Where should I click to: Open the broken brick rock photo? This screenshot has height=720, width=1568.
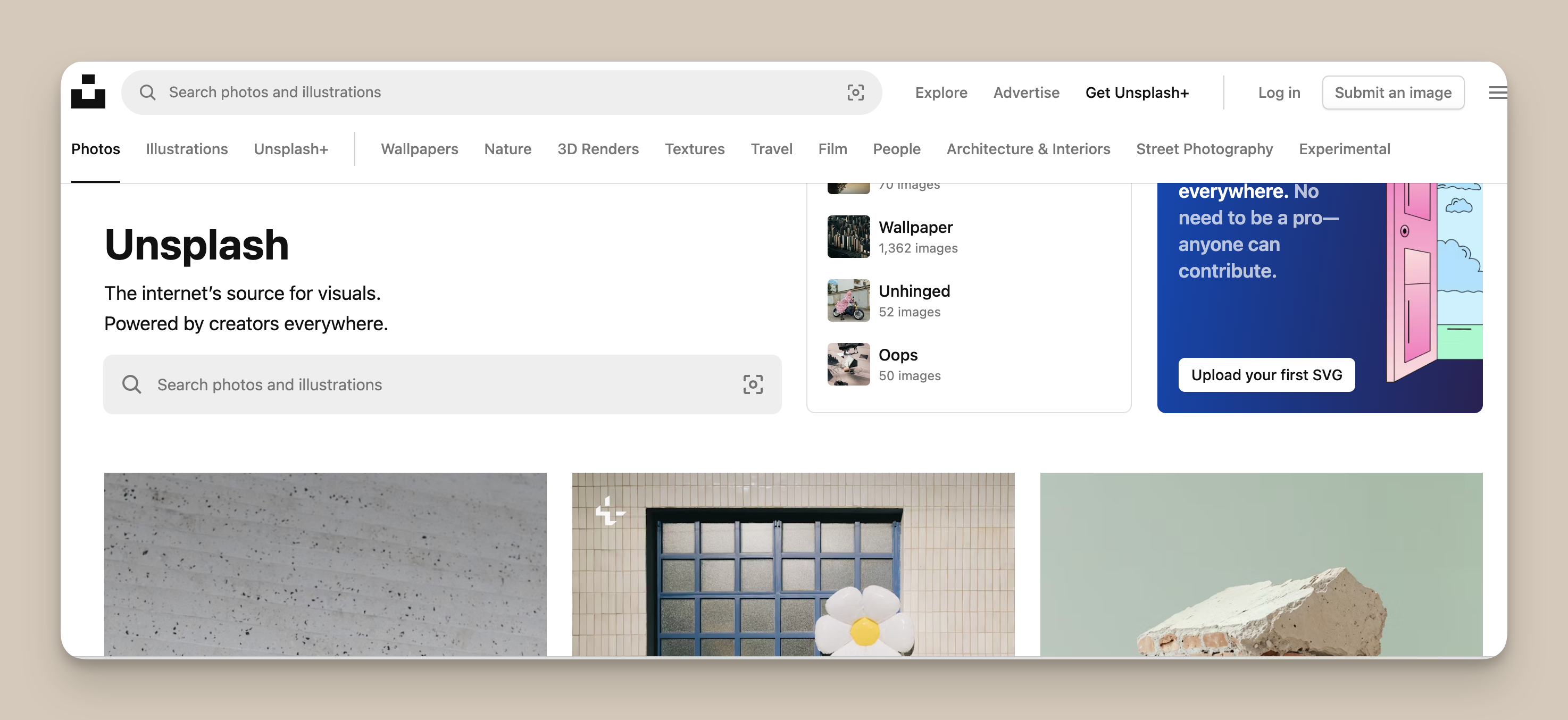click(x=1261, y=564)
